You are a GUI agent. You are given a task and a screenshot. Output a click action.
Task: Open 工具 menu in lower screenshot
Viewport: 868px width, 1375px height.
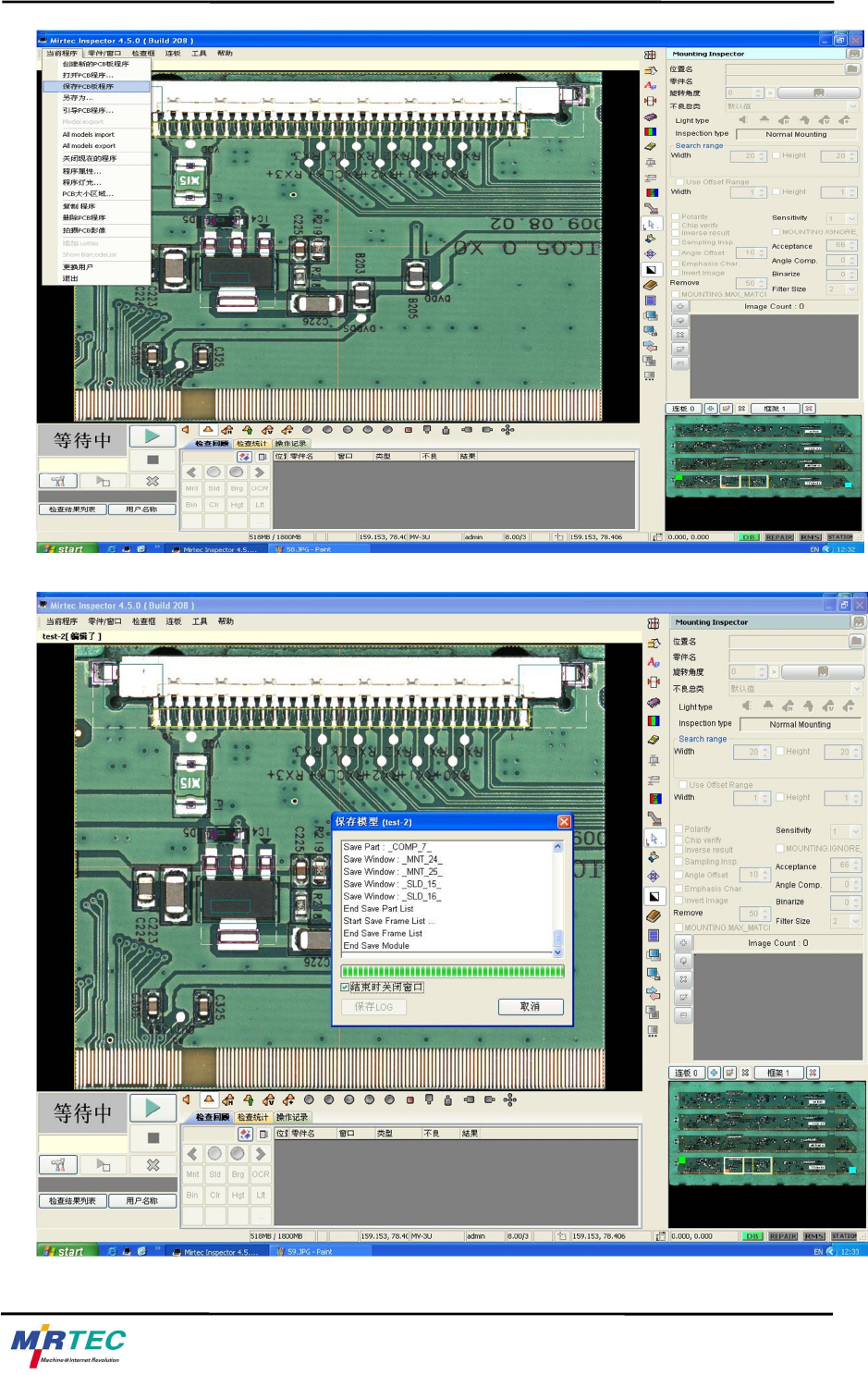(200, 621)
